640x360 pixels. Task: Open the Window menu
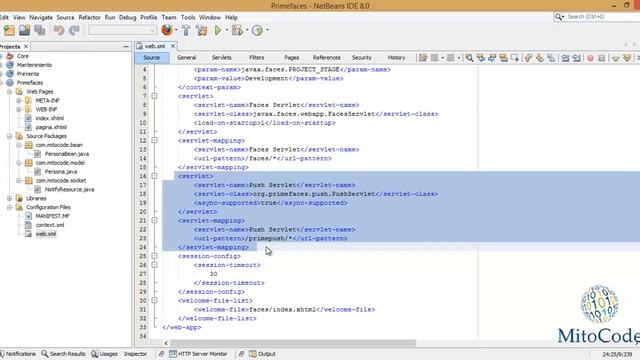coord(210,18)
